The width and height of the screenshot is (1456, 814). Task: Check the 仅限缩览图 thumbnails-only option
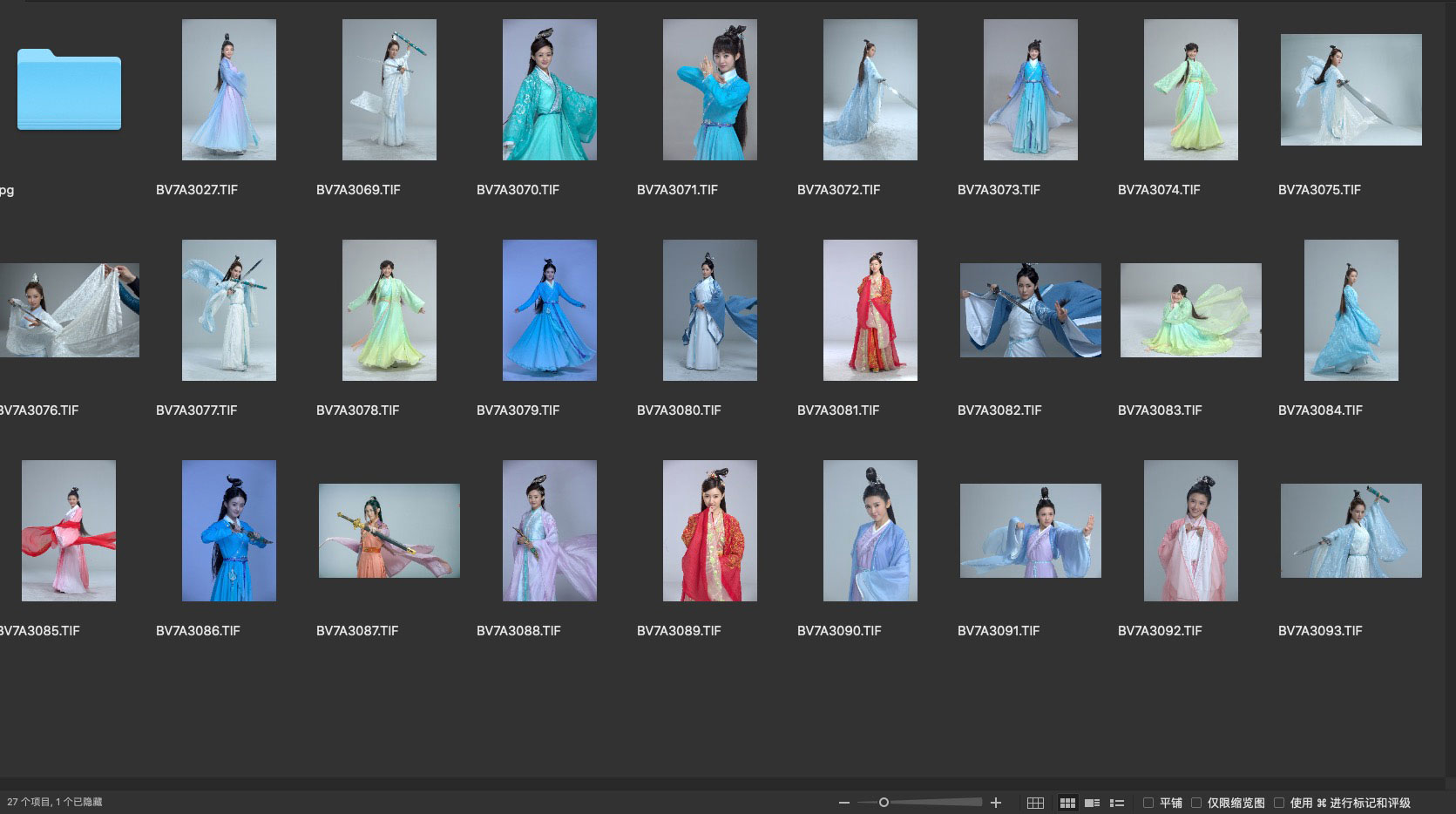pos(1196,803)
